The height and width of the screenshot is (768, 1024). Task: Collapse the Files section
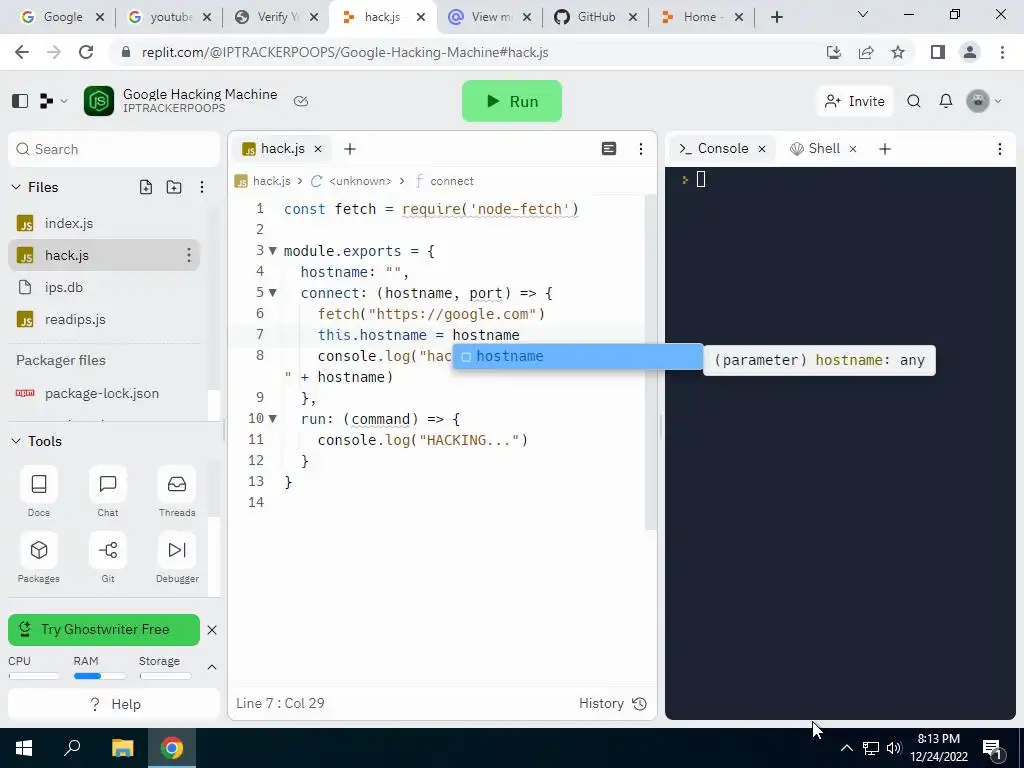[x=16, y=187]
